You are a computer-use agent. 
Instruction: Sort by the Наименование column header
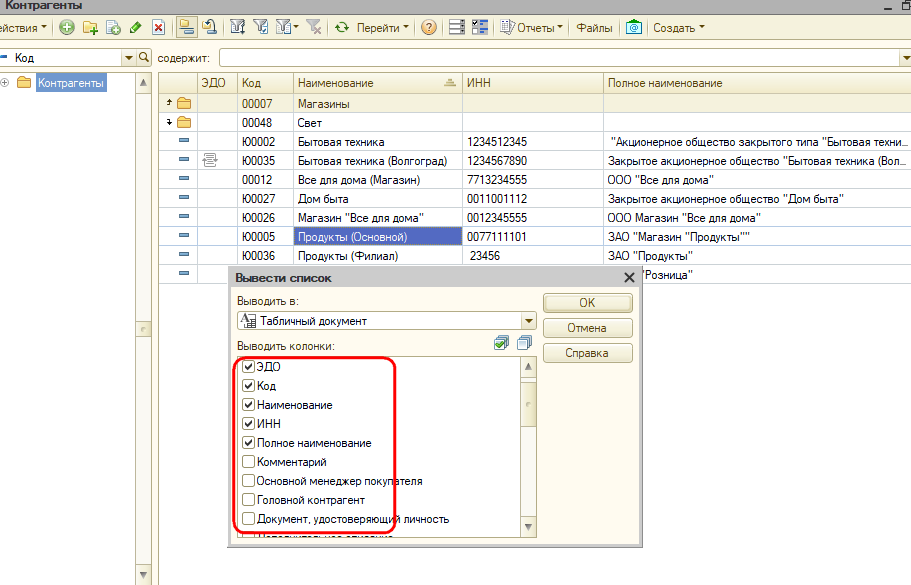378,83
